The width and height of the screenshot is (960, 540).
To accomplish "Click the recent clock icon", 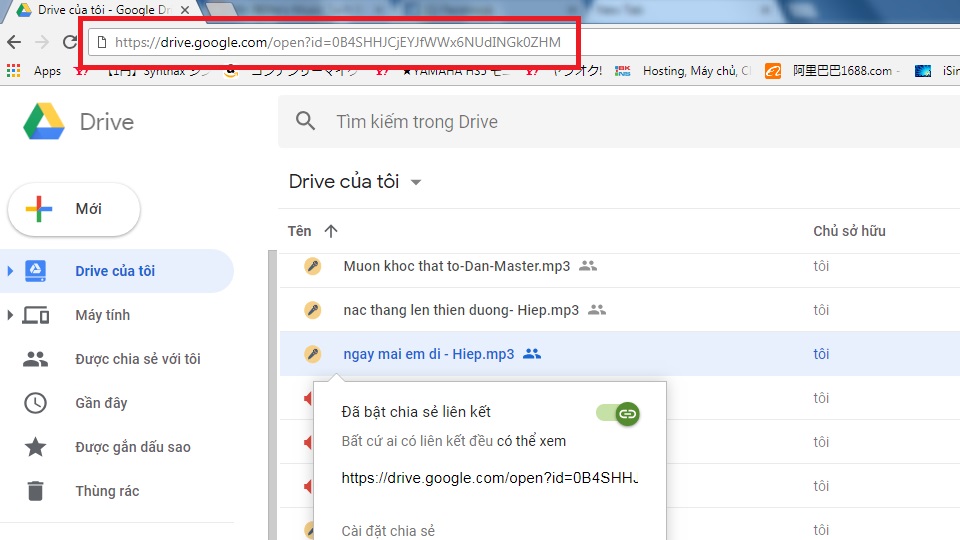I will pyautogui.click(x=36, y=403).
